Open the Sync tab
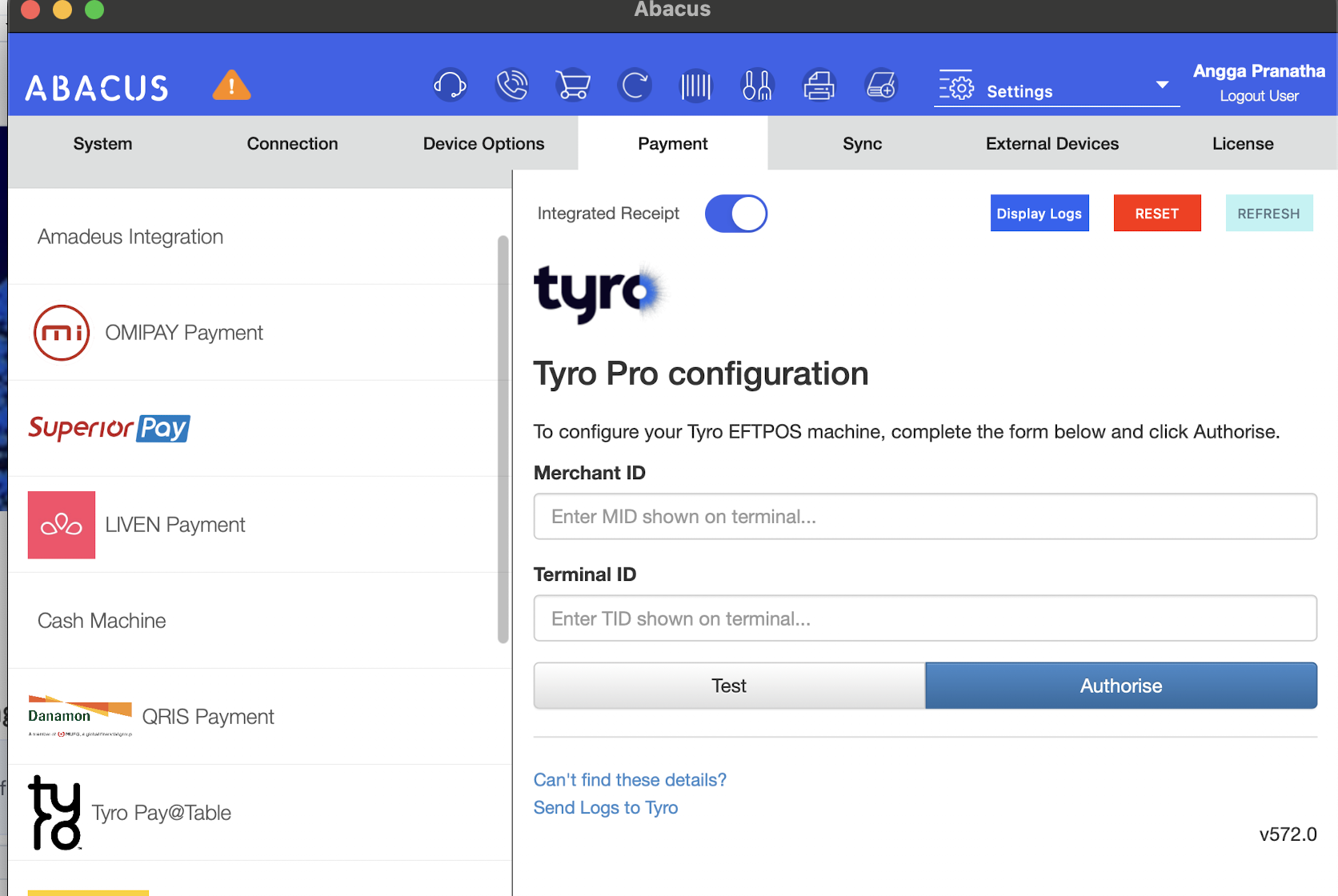Screen dimensions: 1338x896 click(x=863, y=143)
